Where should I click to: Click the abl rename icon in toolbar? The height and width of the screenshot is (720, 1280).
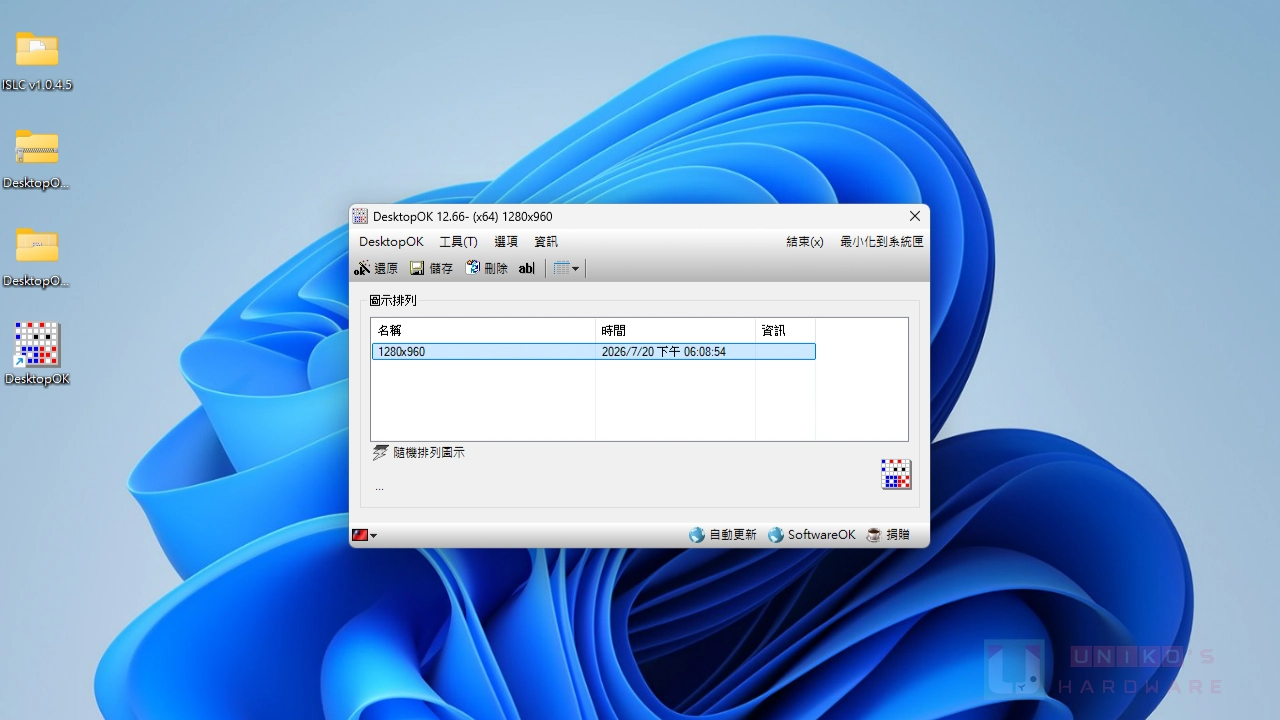527,268
